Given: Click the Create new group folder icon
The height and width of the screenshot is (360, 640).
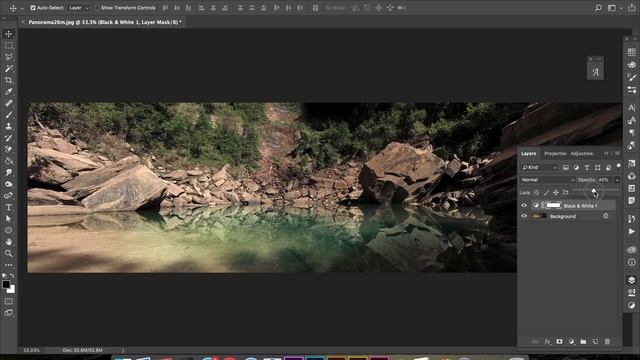Looking at the screenshot, I should (583, 342).
